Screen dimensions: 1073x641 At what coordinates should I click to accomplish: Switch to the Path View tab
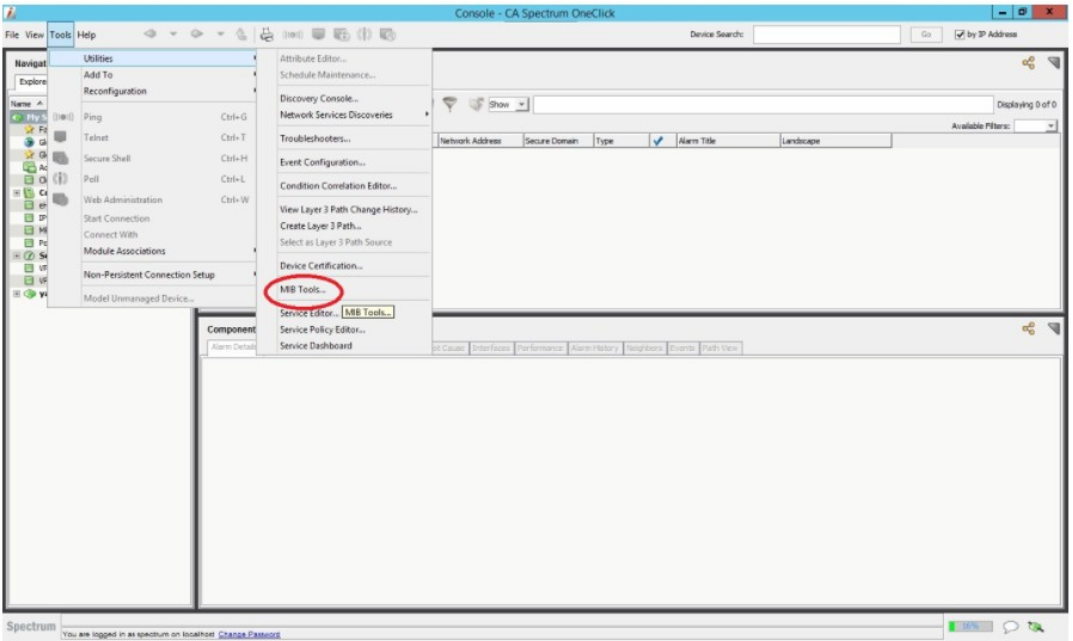point(720,348)
